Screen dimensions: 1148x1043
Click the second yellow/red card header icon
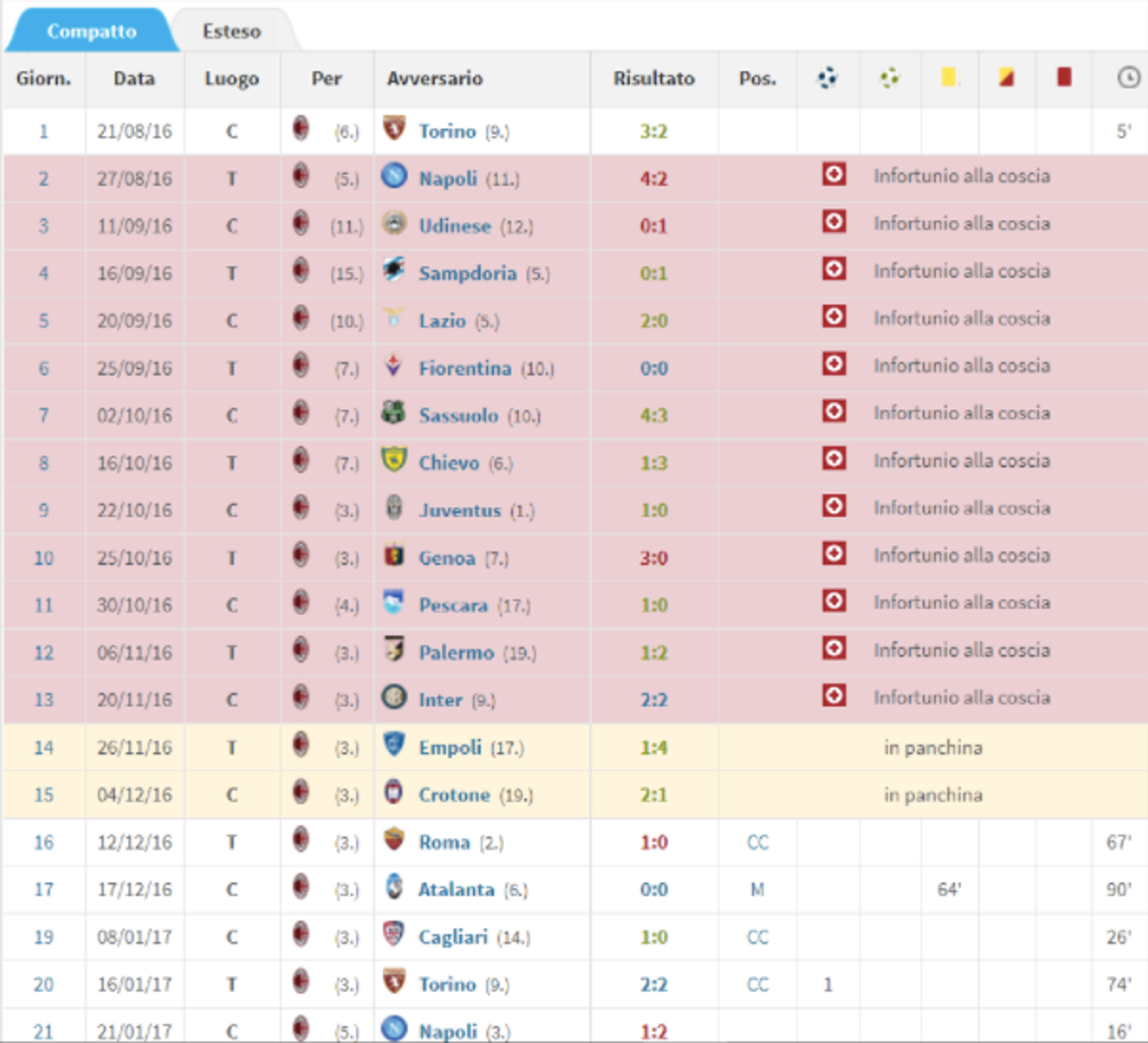(1006, 78)
